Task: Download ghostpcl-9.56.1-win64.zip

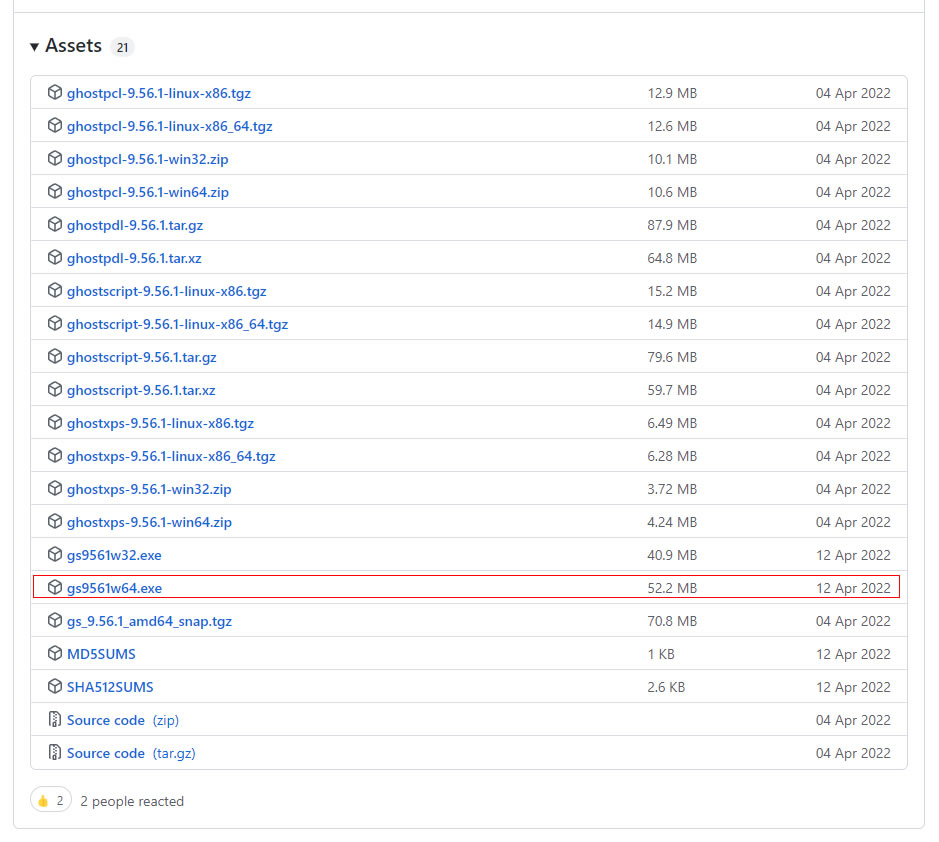Action: pyautogui.click(x=148, y=192)
